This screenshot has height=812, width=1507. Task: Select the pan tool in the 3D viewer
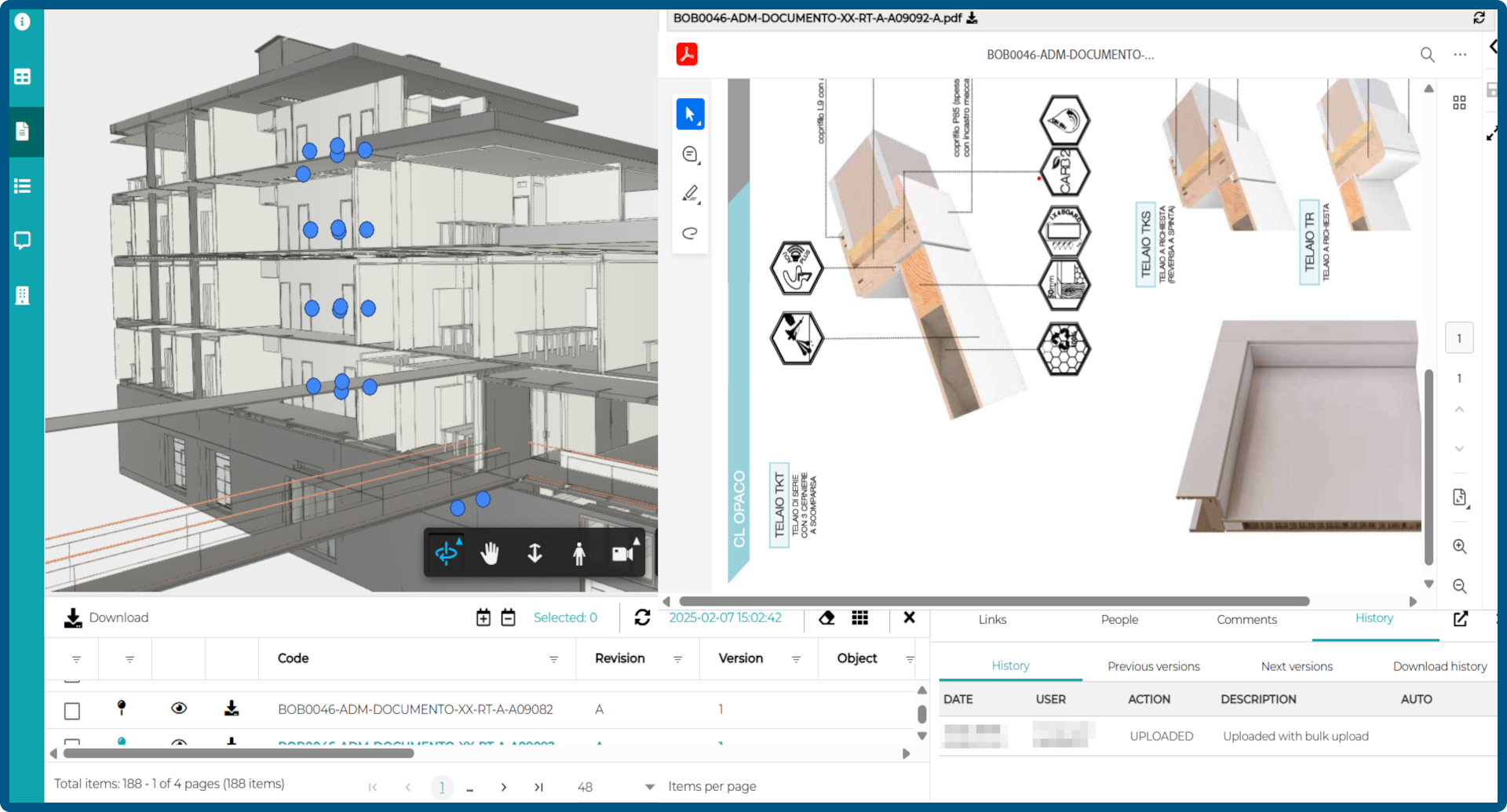(490, 552)
